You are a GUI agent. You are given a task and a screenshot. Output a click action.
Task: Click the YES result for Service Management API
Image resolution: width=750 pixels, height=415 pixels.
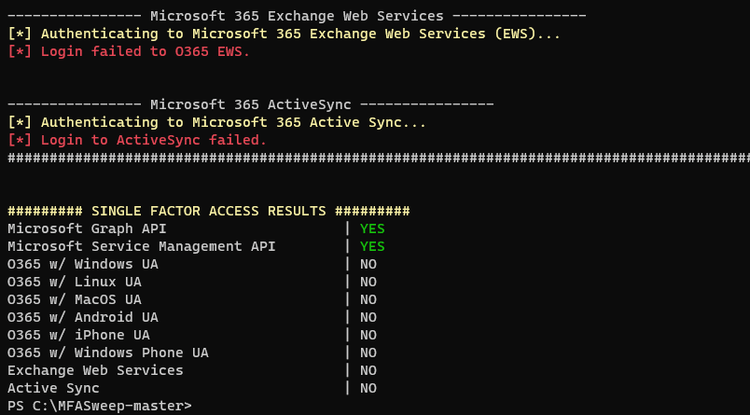pos(372,246)
